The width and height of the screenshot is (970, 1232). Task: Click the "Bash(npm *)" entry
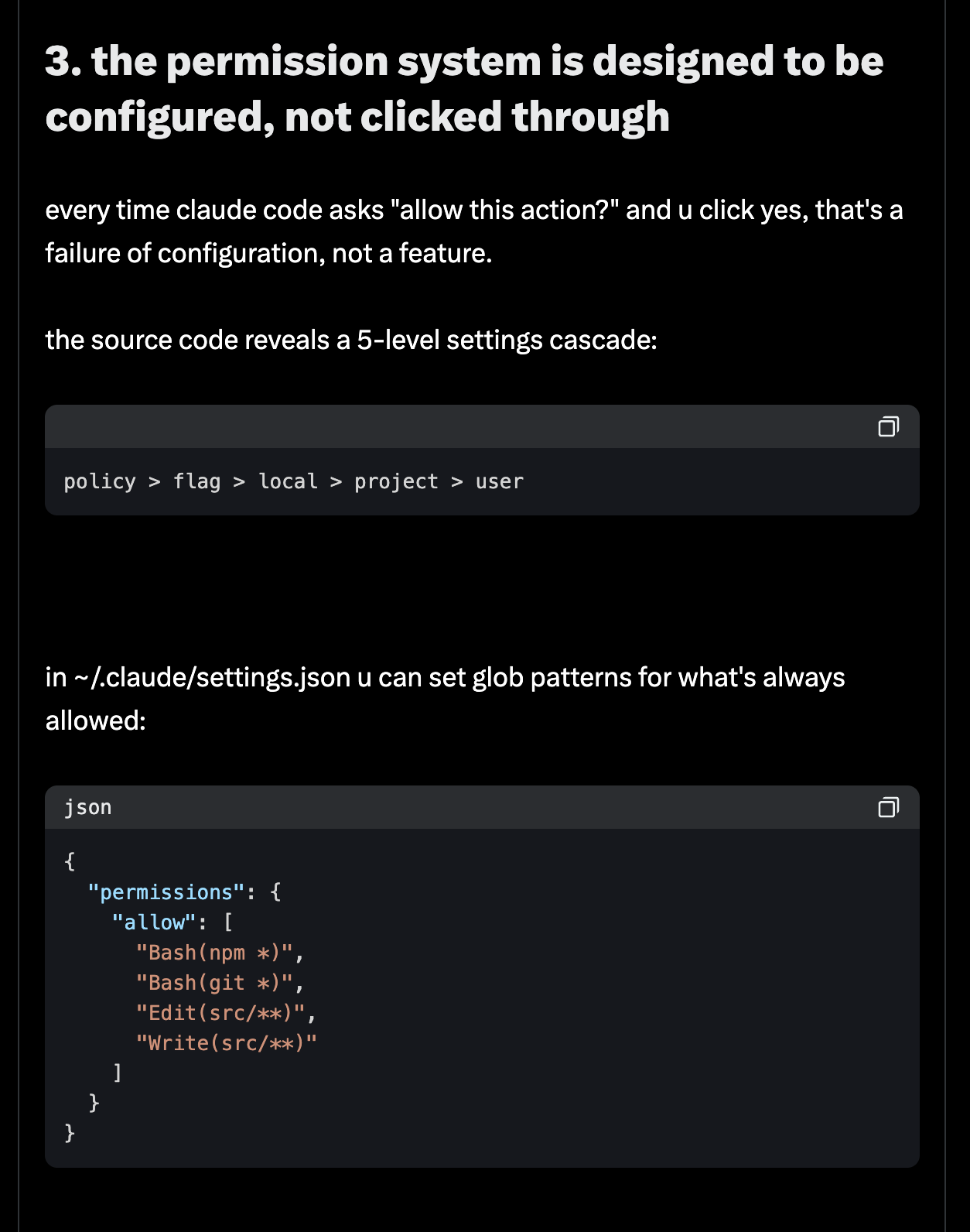tap(214, 953)
